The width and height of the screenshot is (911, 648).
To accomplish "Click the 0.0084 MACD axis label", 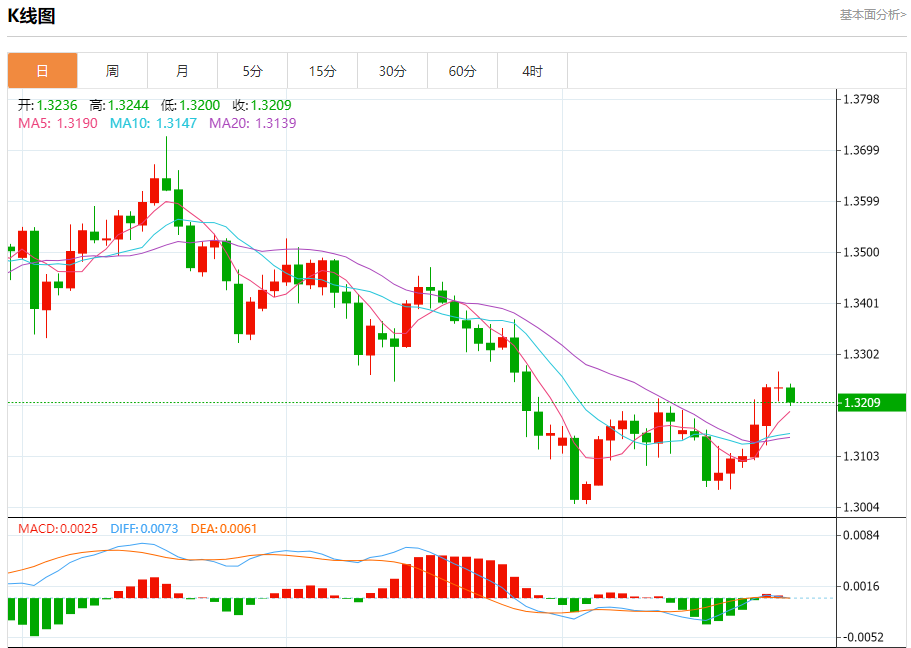I will pos(862,535).
